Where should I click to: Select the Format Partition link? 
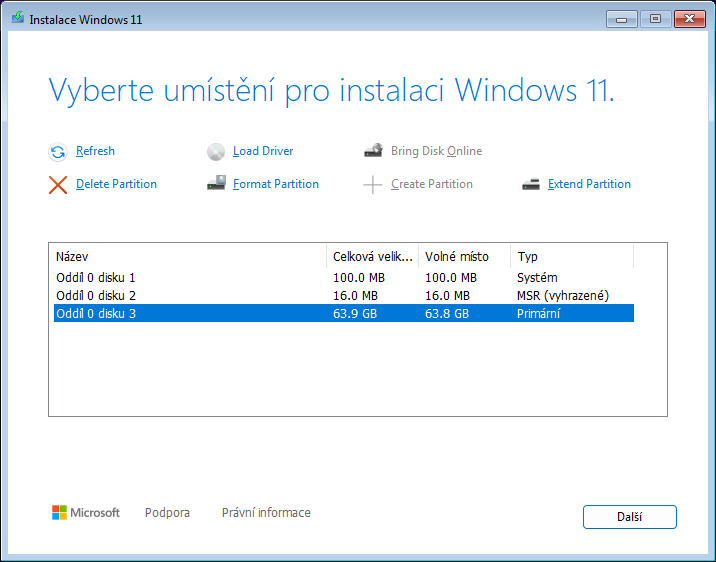pyautogui.click(x=276, y=184)
